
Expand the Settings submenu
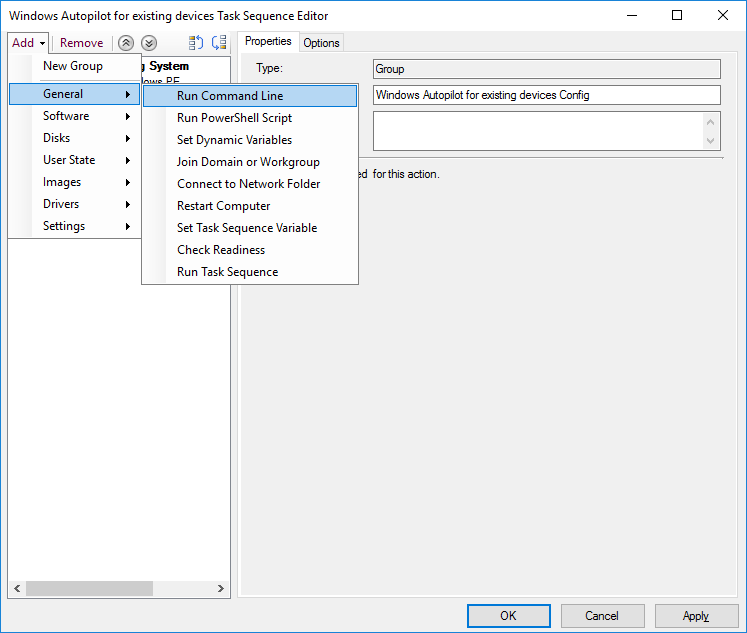pyautogui.click(x=74, y=226)
